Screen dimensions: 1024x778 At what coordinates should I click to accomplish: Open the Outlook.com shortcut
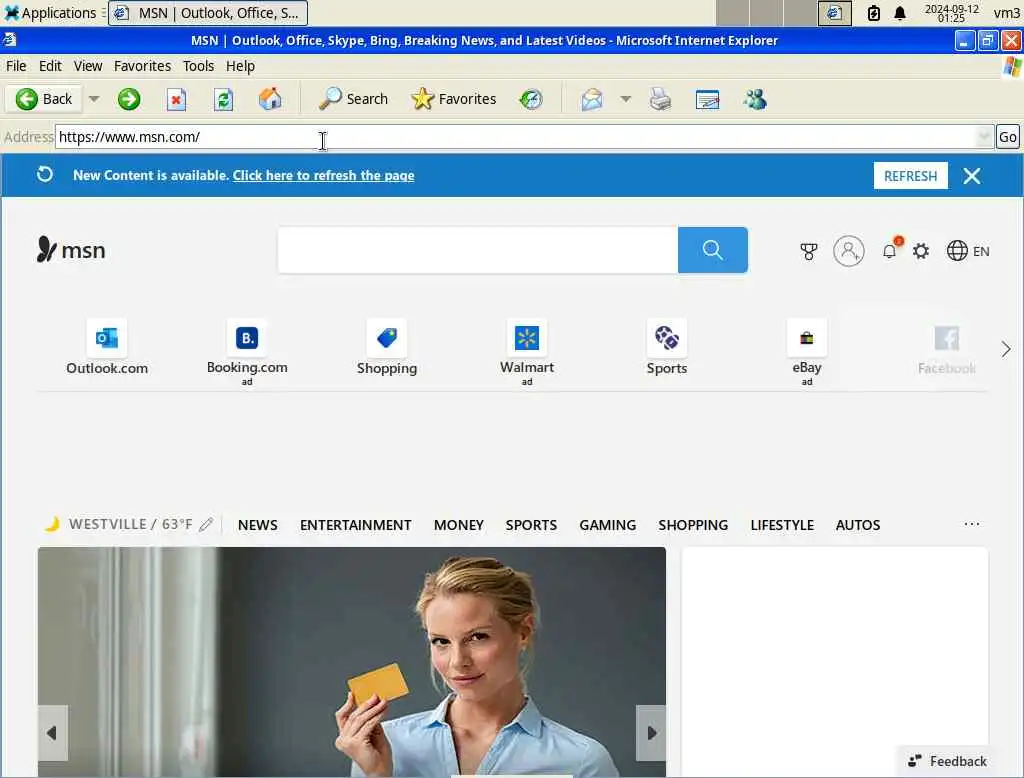tap(107, 348)
